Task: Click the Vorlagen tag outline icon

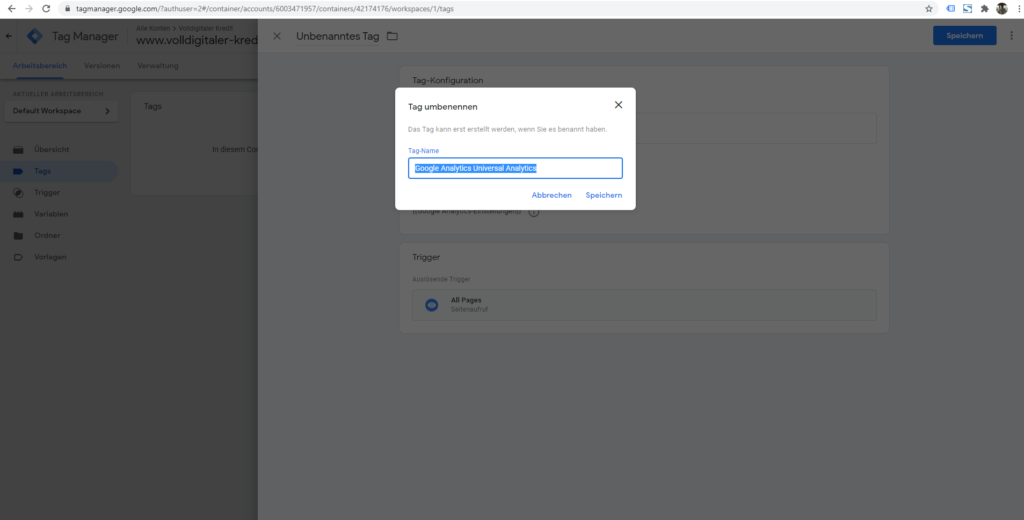Action: (18, 257)
